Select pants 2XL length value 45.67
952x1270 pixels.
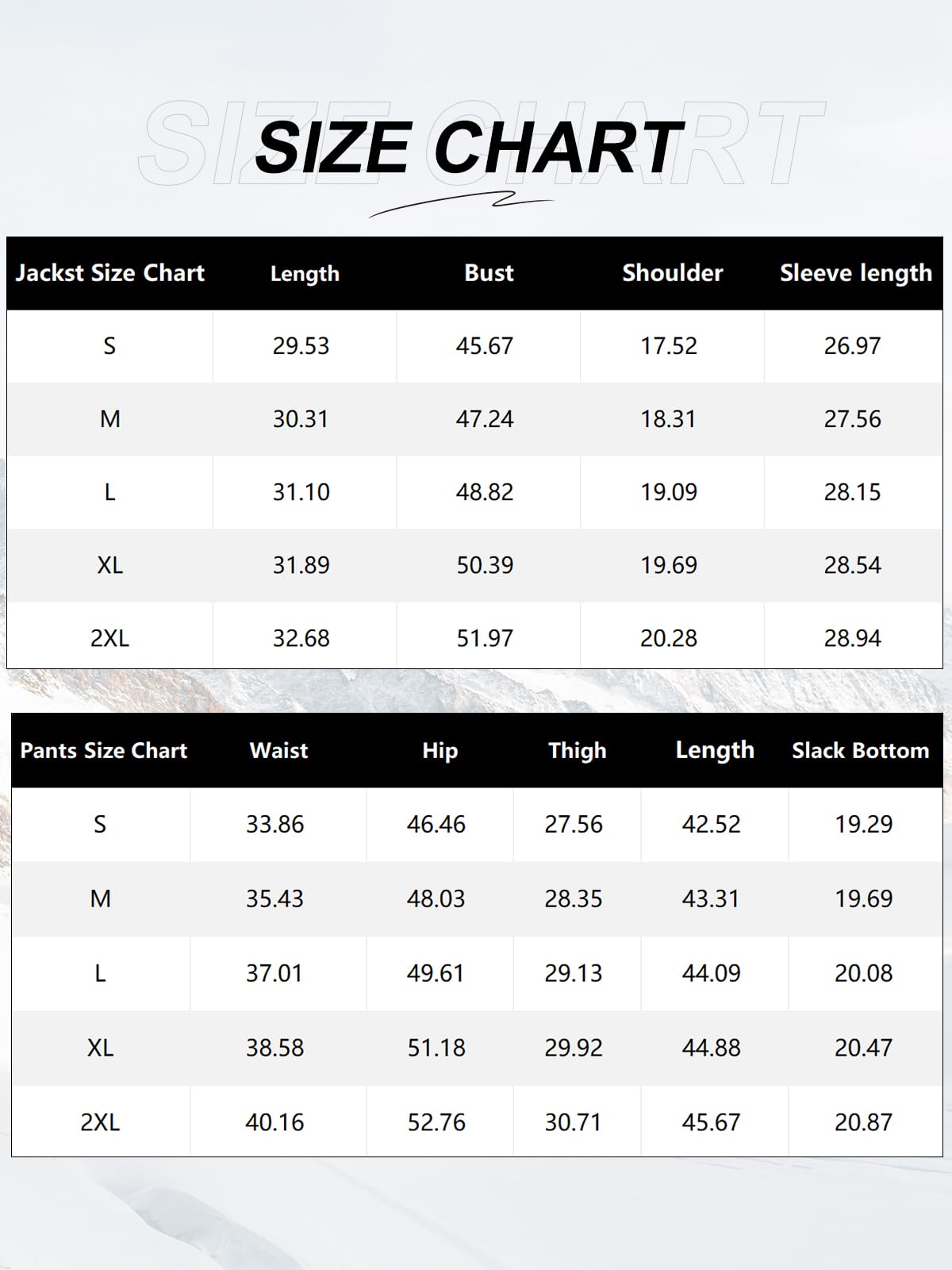tap(711, 1122)
